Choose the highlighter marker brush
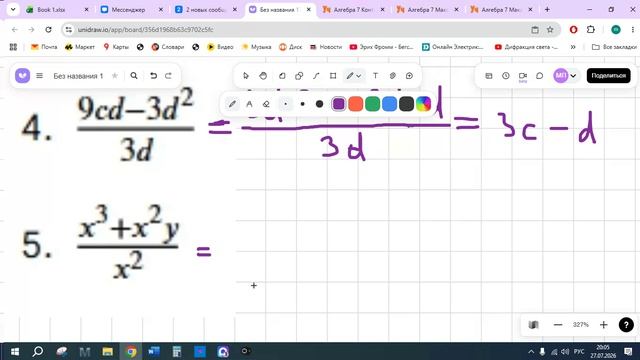This screenshot has height=360, width=640. click(249, 104)
